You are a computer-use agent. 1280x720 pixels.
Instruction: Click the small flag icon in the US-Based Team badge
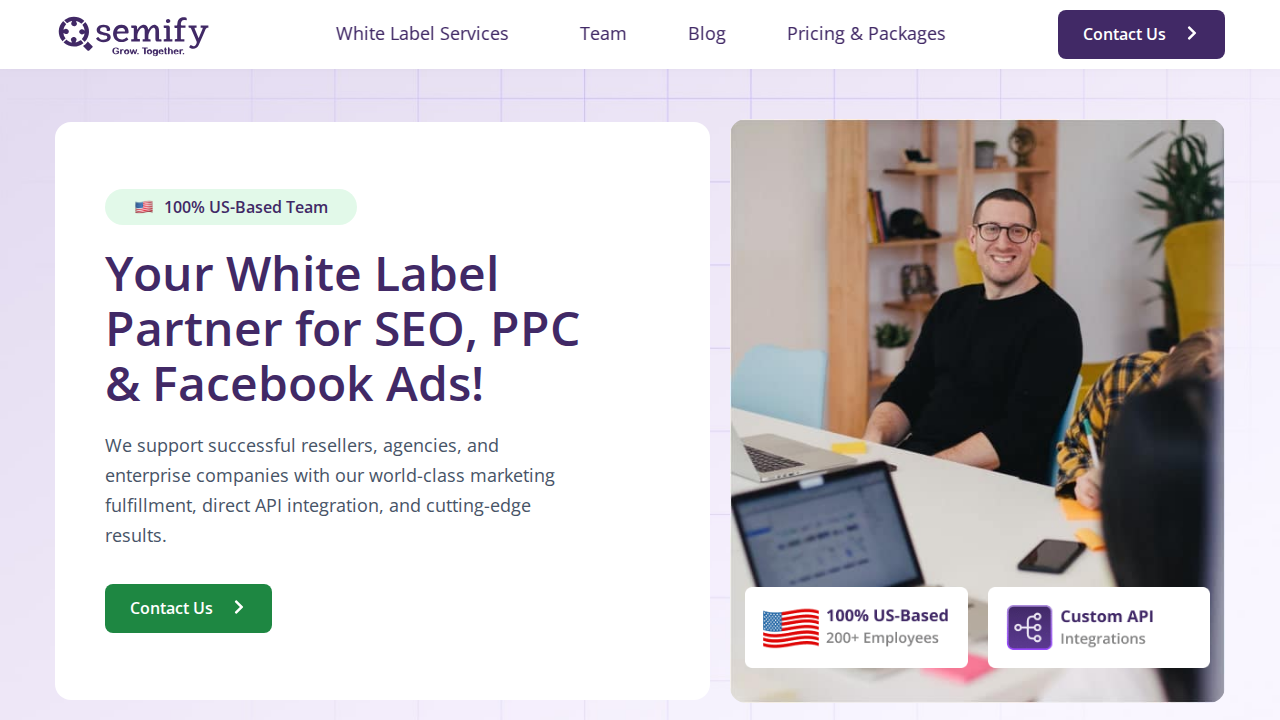click(144, 207)
